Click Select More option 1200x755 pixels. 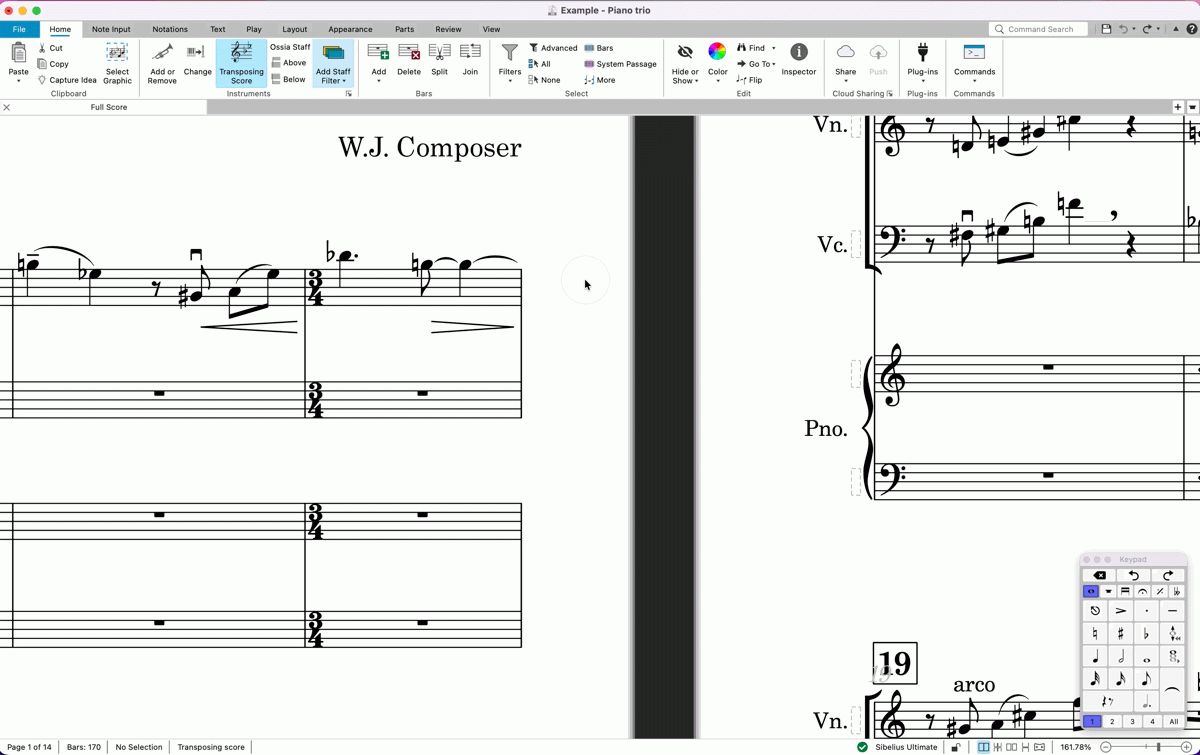point(600,80)
